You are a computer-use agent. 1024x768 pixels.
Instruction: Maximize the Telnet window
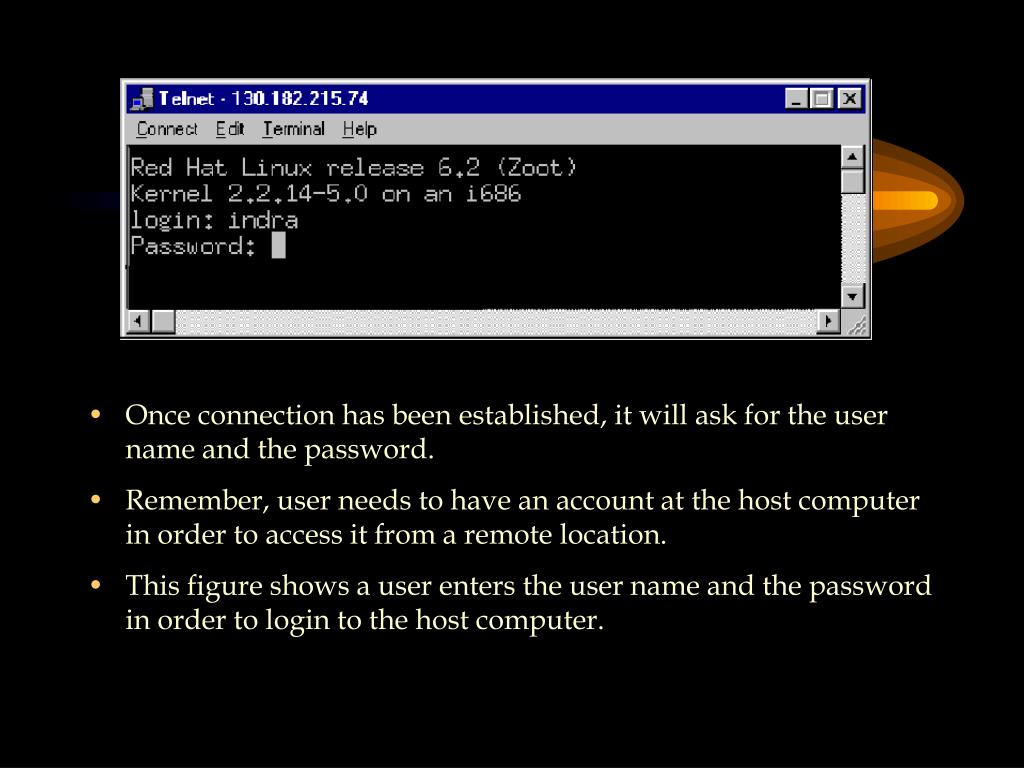821,99
